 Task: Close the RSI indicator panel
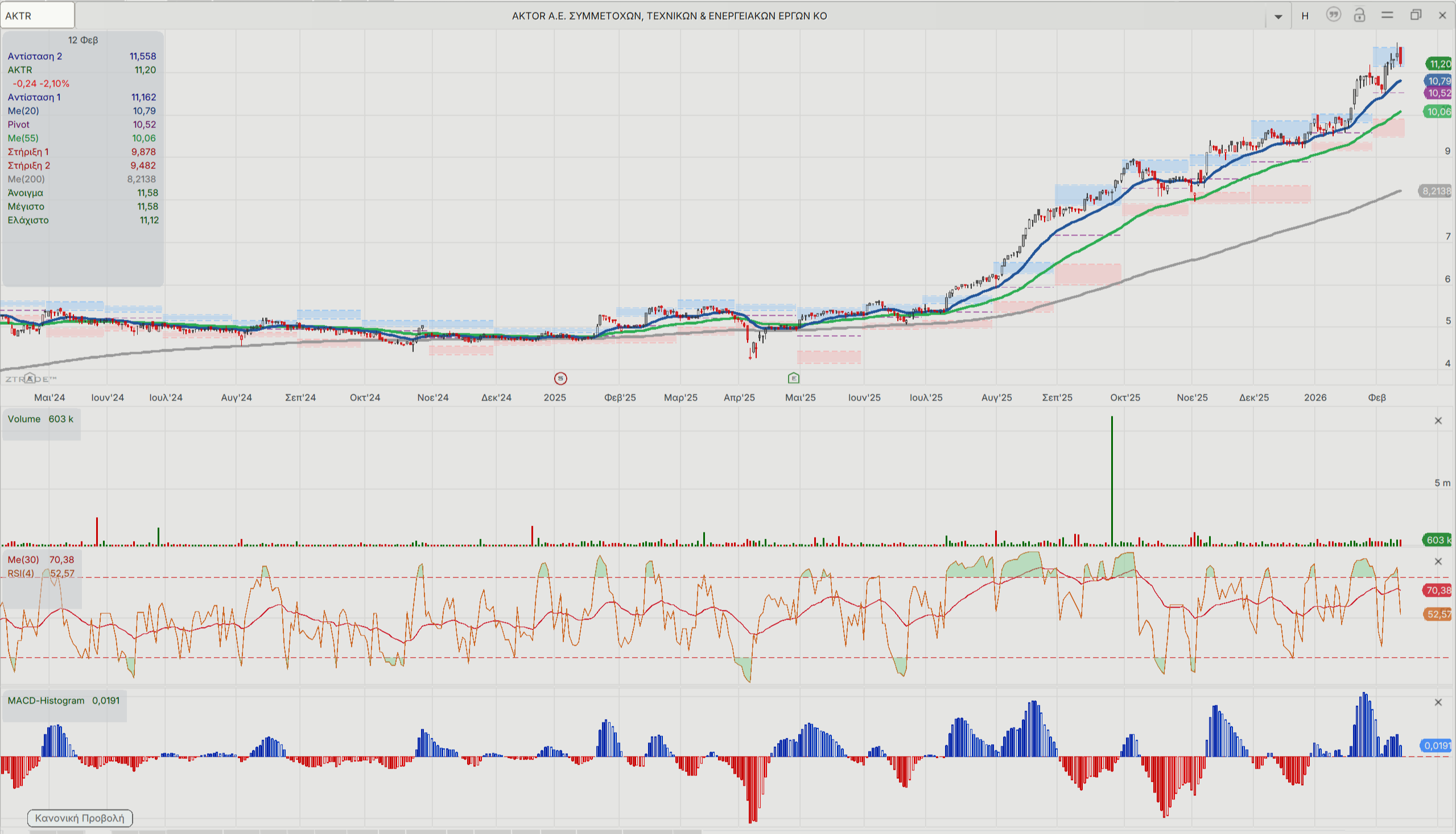tap(1438, 561)
